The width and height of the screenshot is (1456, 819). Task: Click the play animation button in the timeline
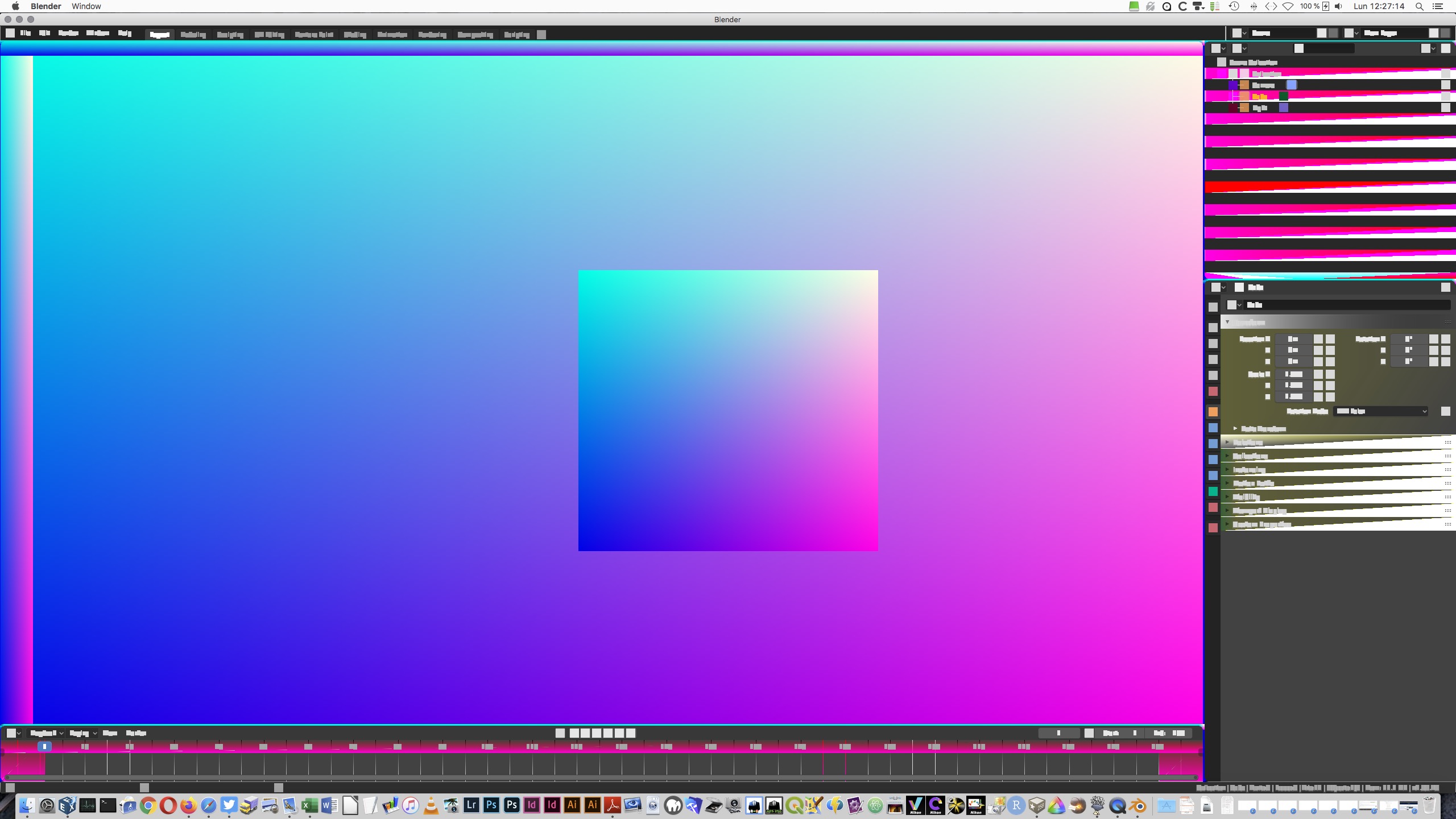pyautogui.click(x=608, y=733)
